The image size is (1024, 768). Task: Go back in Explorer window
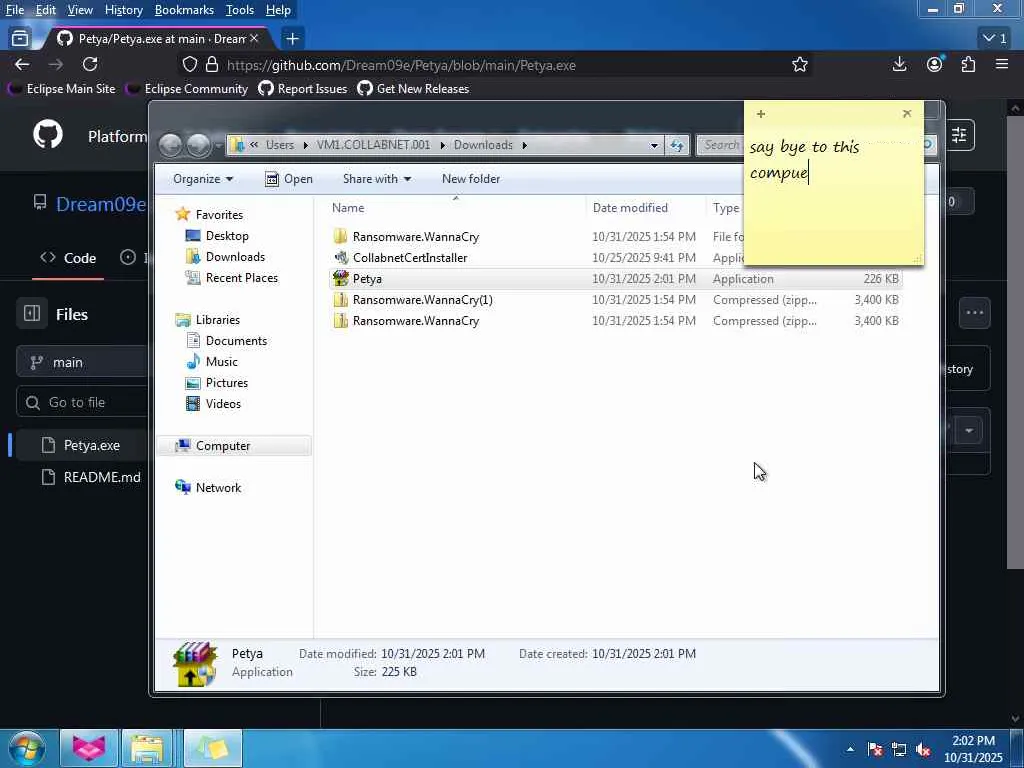point(170,145)
